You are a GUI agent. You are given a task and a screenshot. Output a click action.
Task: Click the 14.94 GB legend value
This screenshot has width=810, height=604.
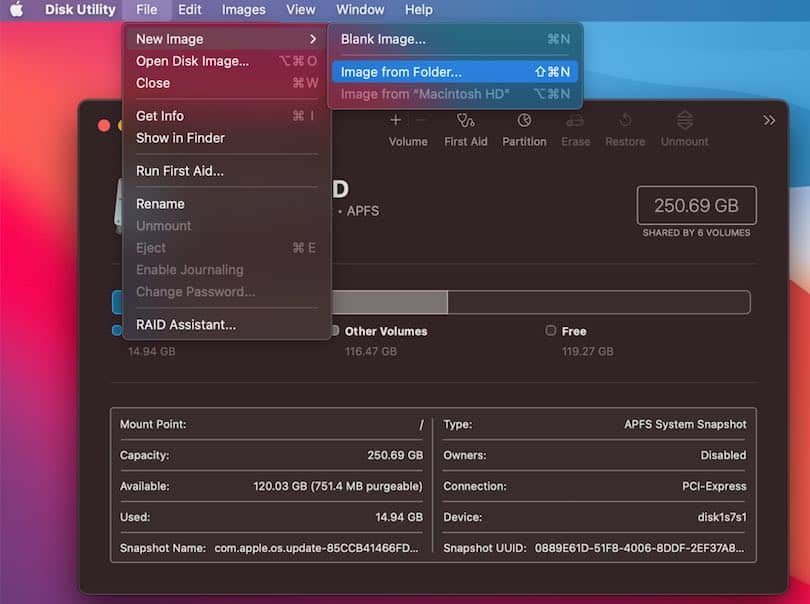(x=151, y=351)
